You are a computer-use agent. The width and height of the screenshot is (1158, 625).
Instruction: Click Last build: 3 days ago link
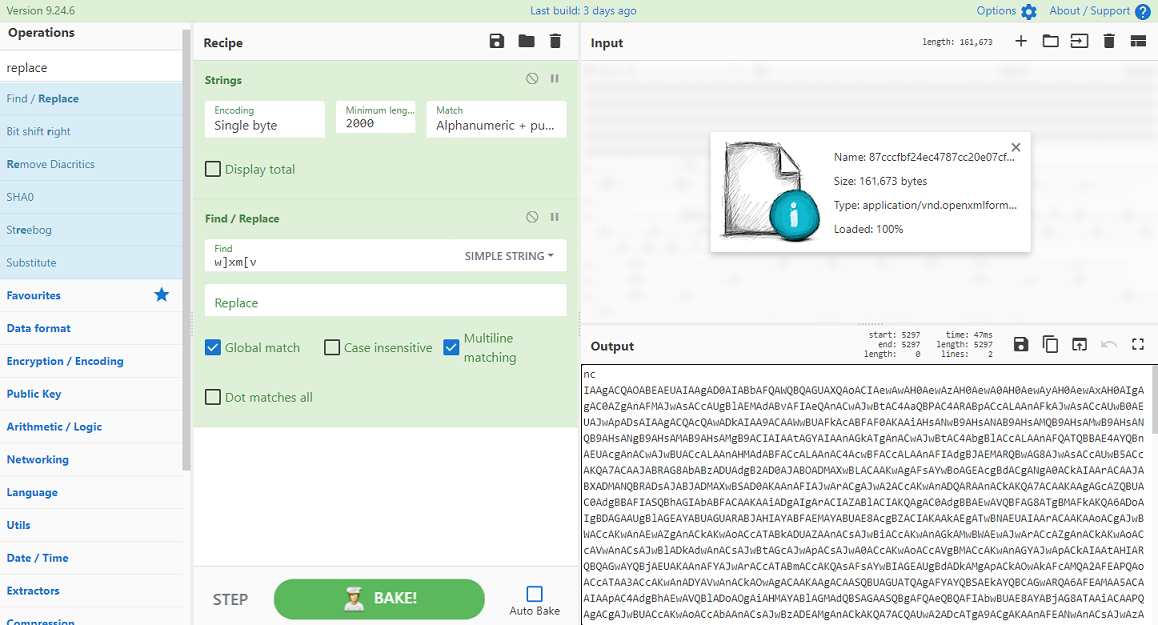tap(583, 10)
